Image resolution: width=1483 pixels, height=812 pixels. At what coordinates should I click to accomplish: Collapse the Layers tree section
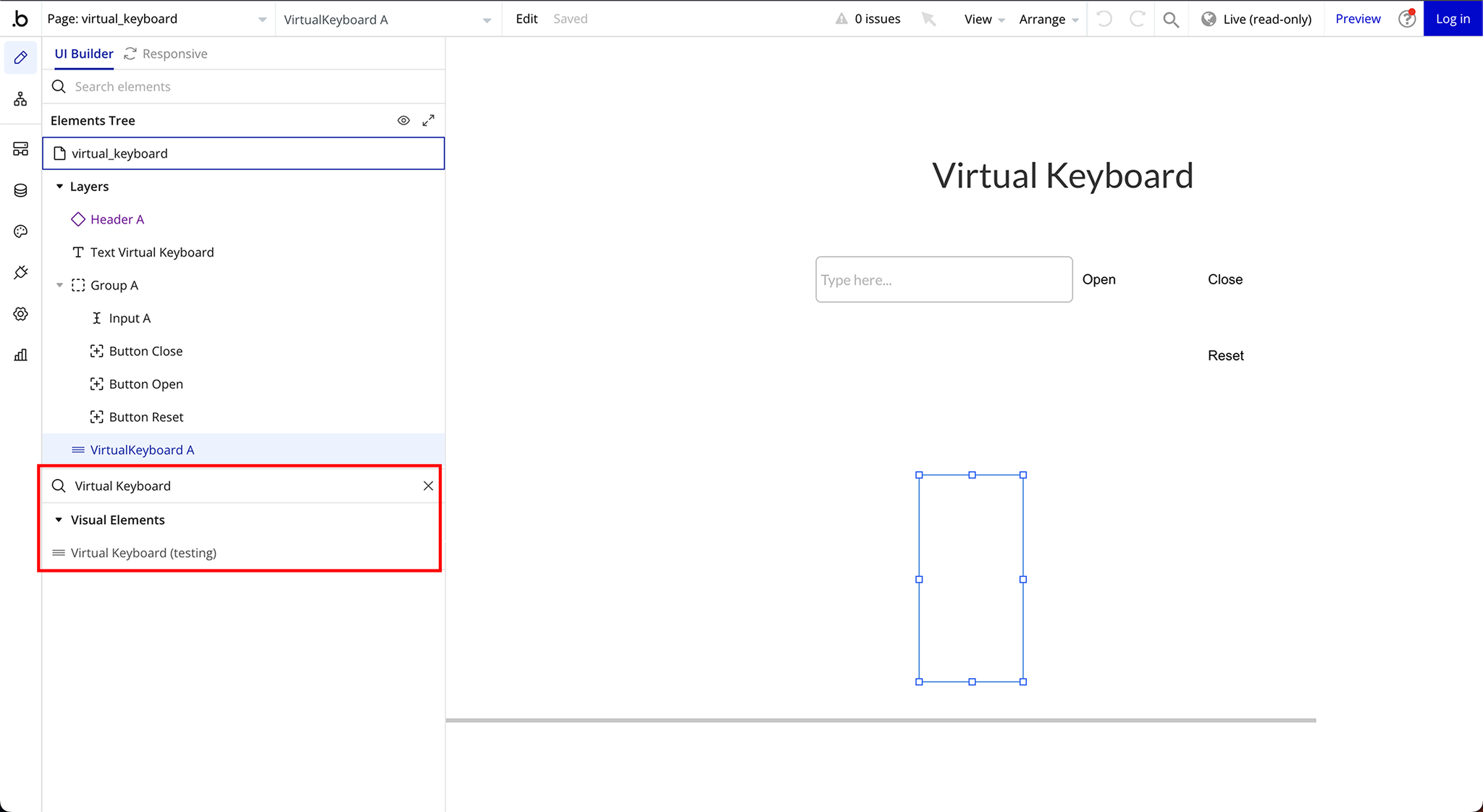(59, 187)
